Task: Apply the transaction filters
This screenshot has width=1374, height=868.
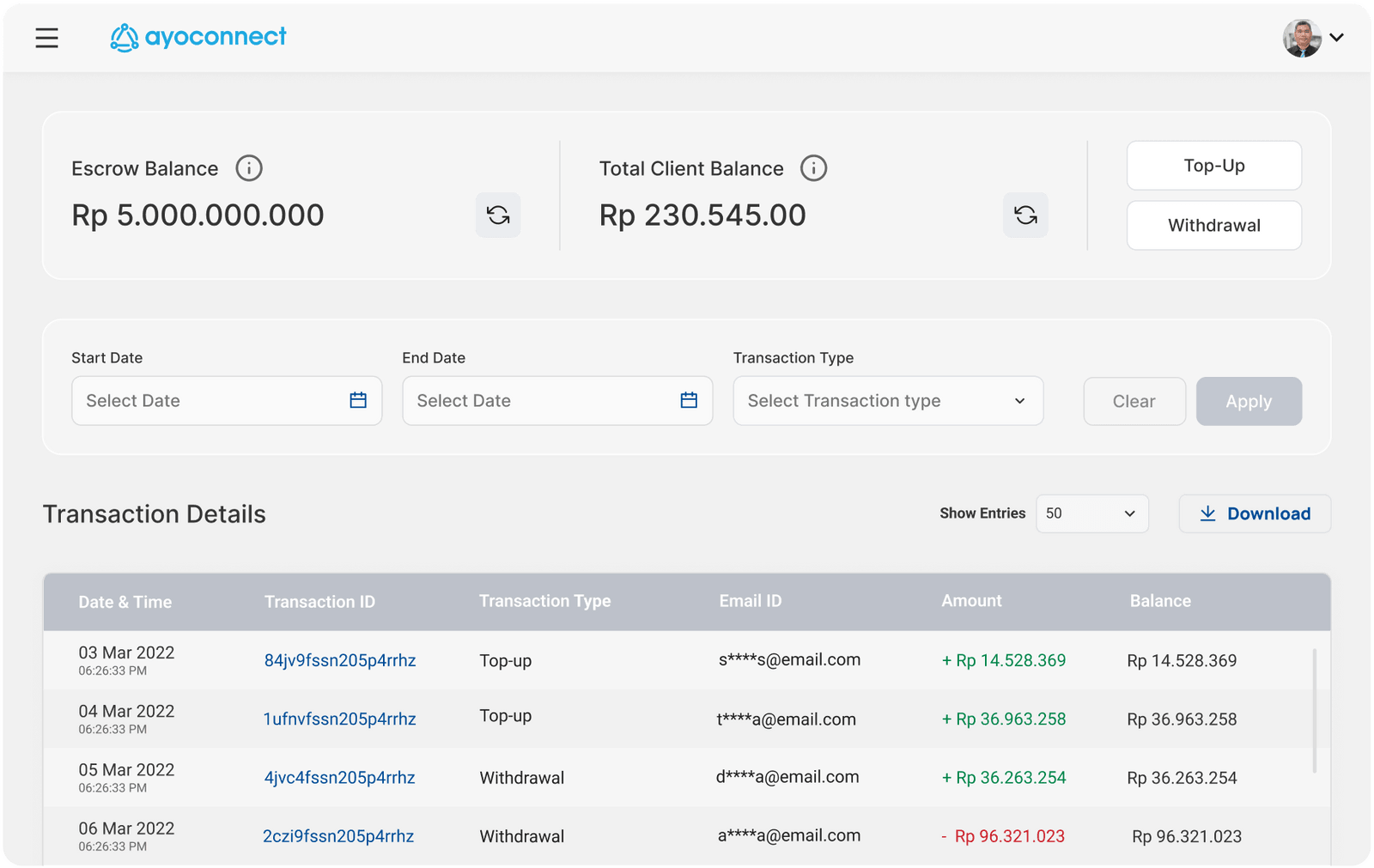Action: 1249,400
